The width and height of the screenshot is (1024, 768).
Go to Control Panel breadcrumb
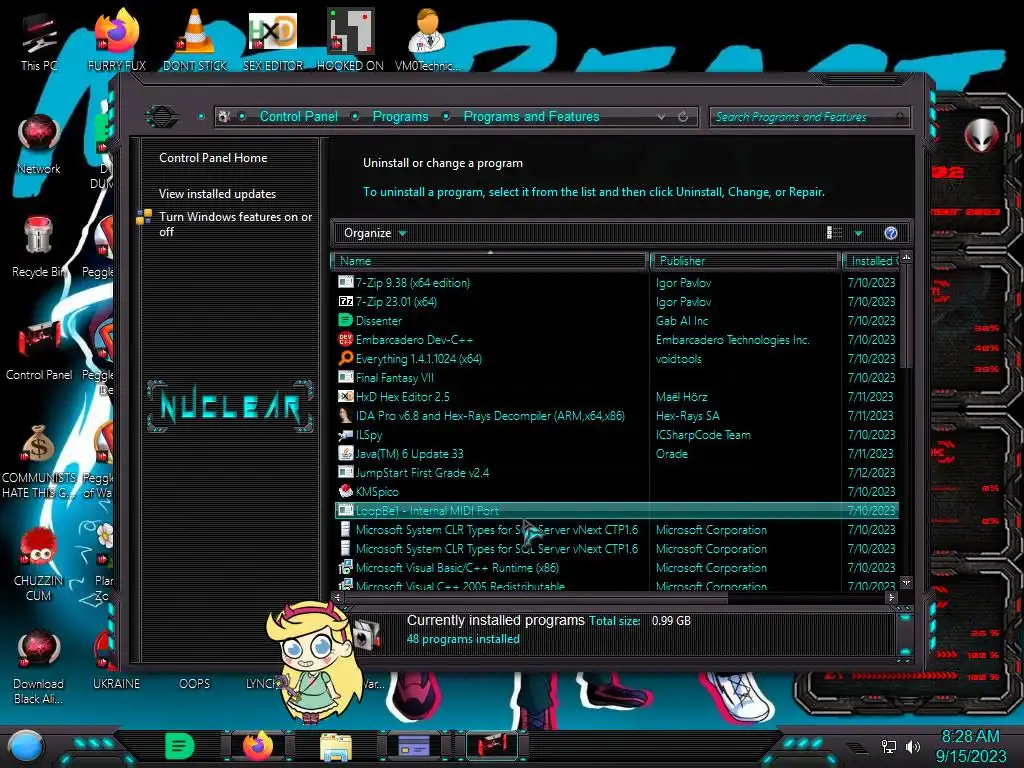298,116
